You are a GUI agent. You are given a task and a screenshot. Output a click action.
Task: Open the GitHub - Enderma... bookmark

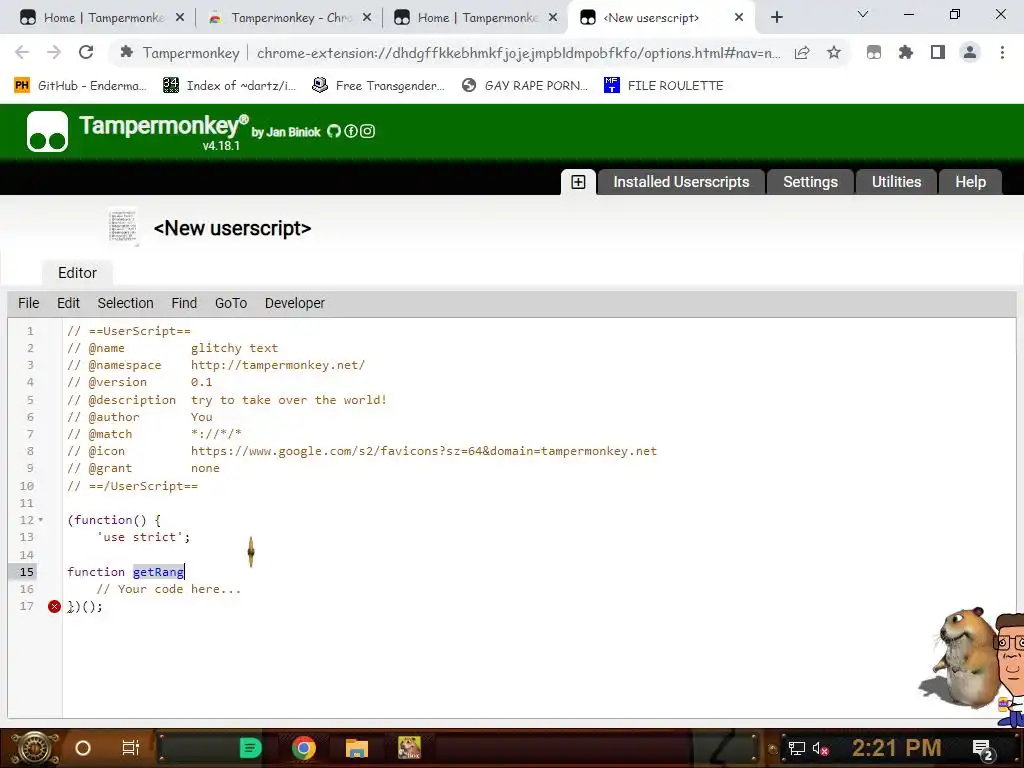81,86
